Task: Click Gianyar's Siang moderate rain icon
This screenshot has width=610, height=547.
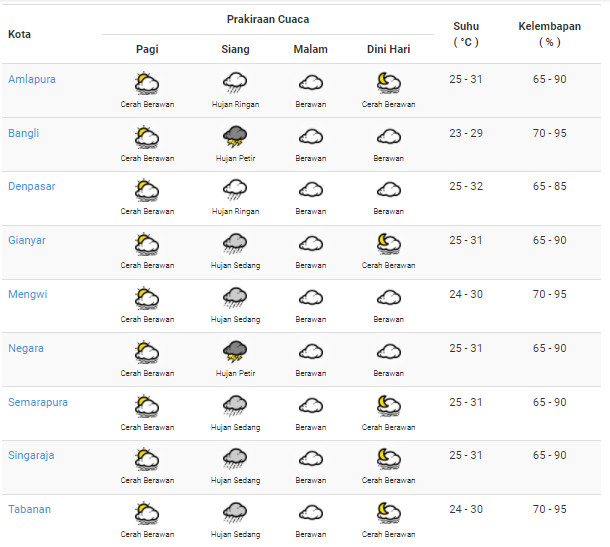Action: (235, 244)
